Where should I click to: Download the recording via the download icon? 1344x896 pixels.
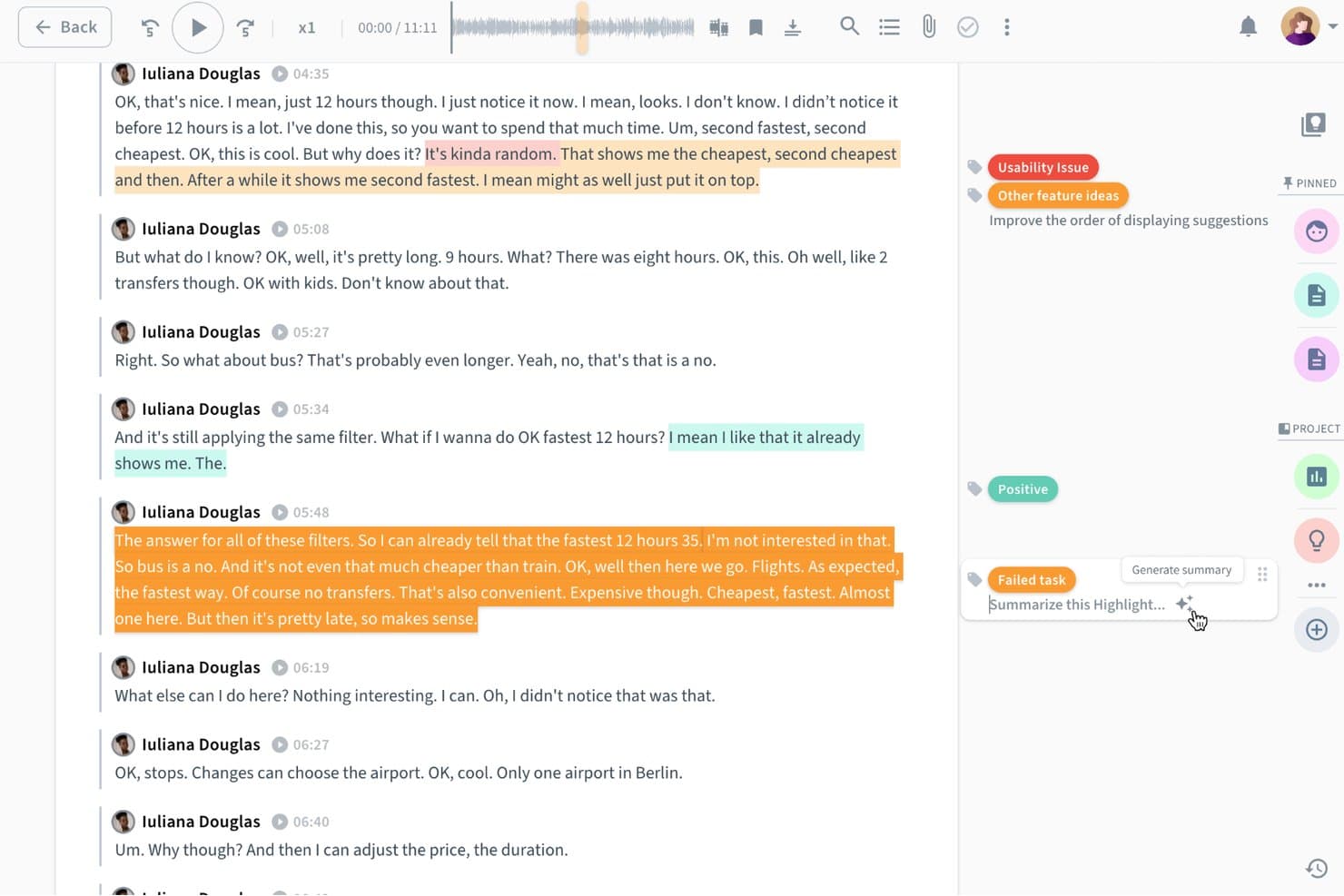(793, 28)
